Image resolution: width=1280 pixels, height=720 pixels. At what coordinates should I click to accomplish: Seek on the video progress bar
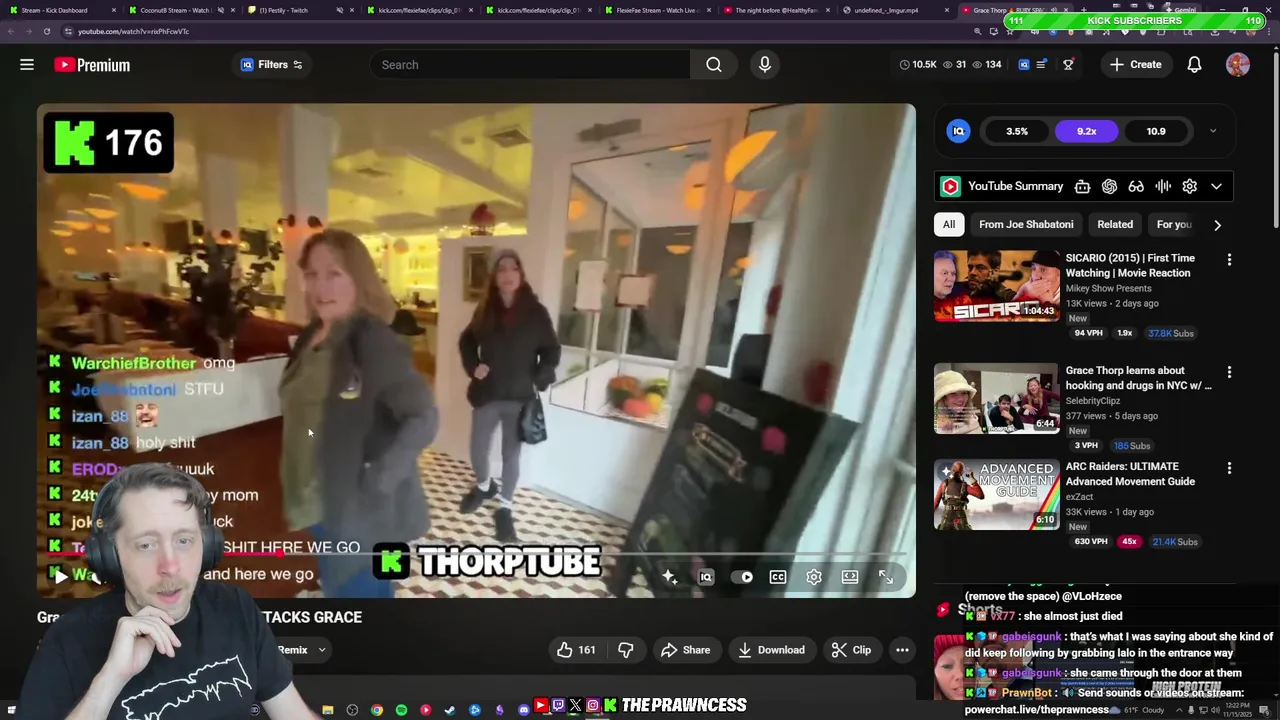[476, 553]
